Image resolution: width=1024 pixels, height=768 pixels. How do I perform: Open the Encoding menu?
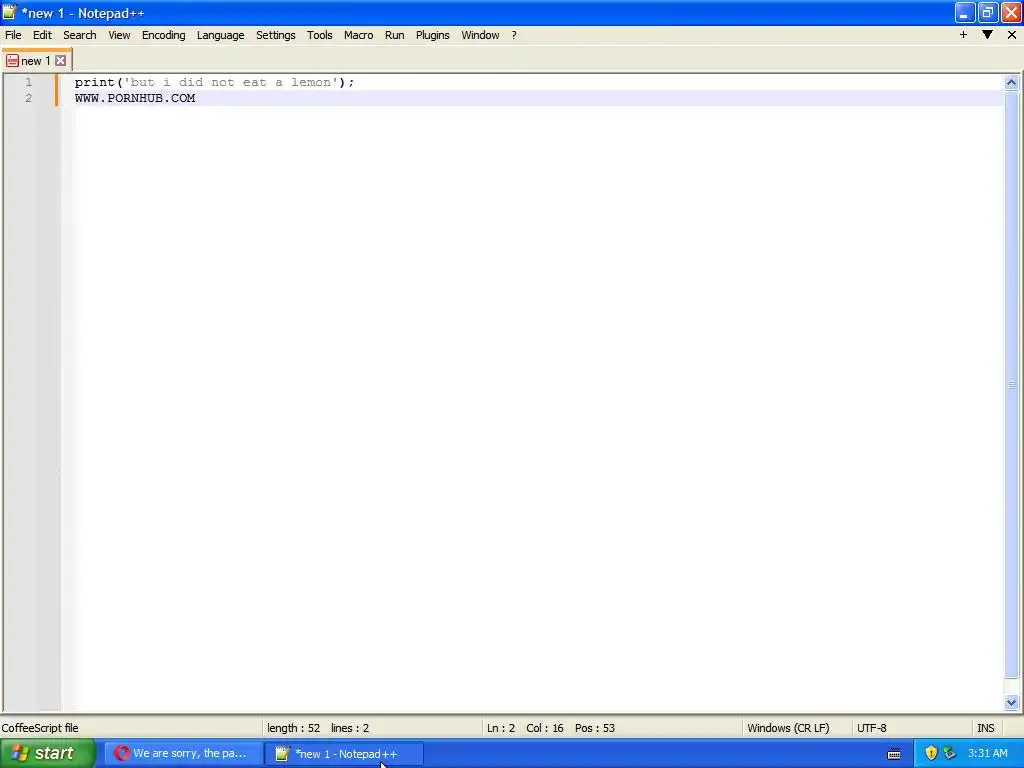click(x=163, y=35)
